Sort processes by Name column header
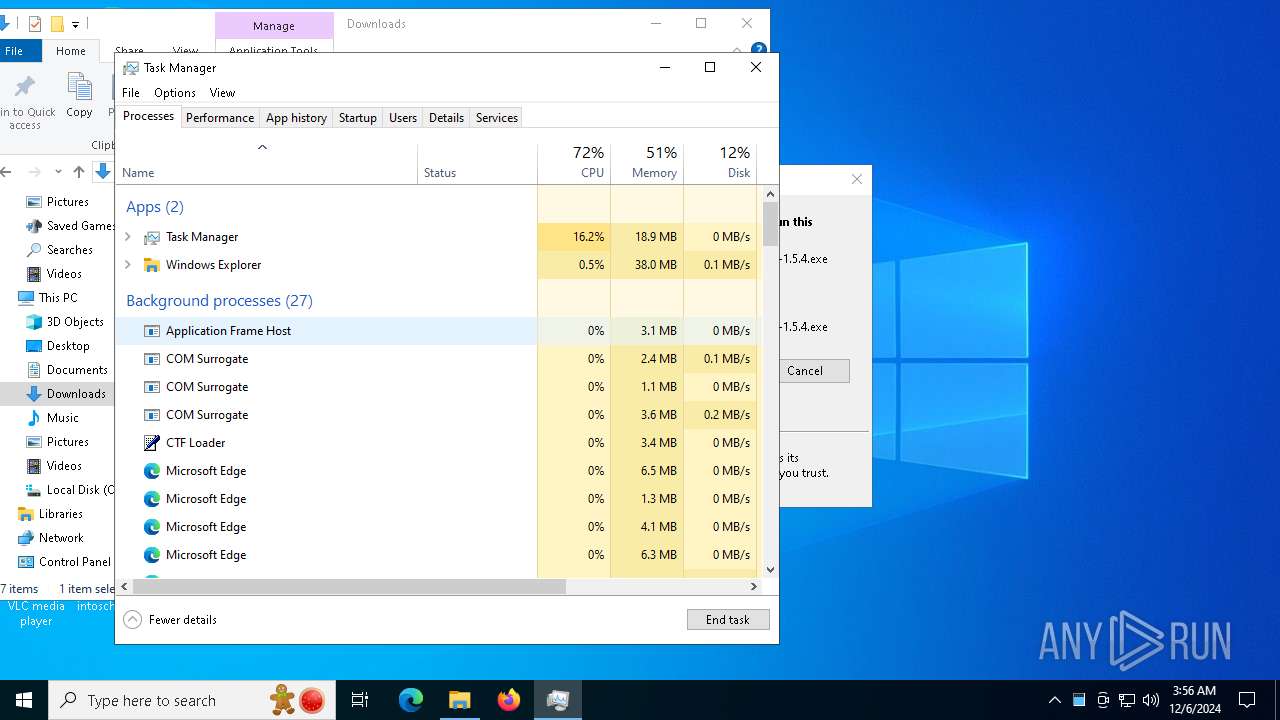 [267, 163]
